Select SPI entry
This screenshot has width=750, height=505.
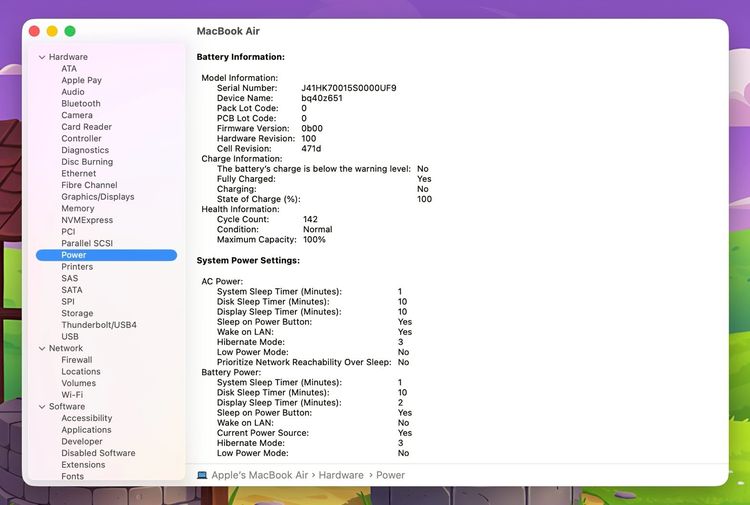(x=68, y=302)
